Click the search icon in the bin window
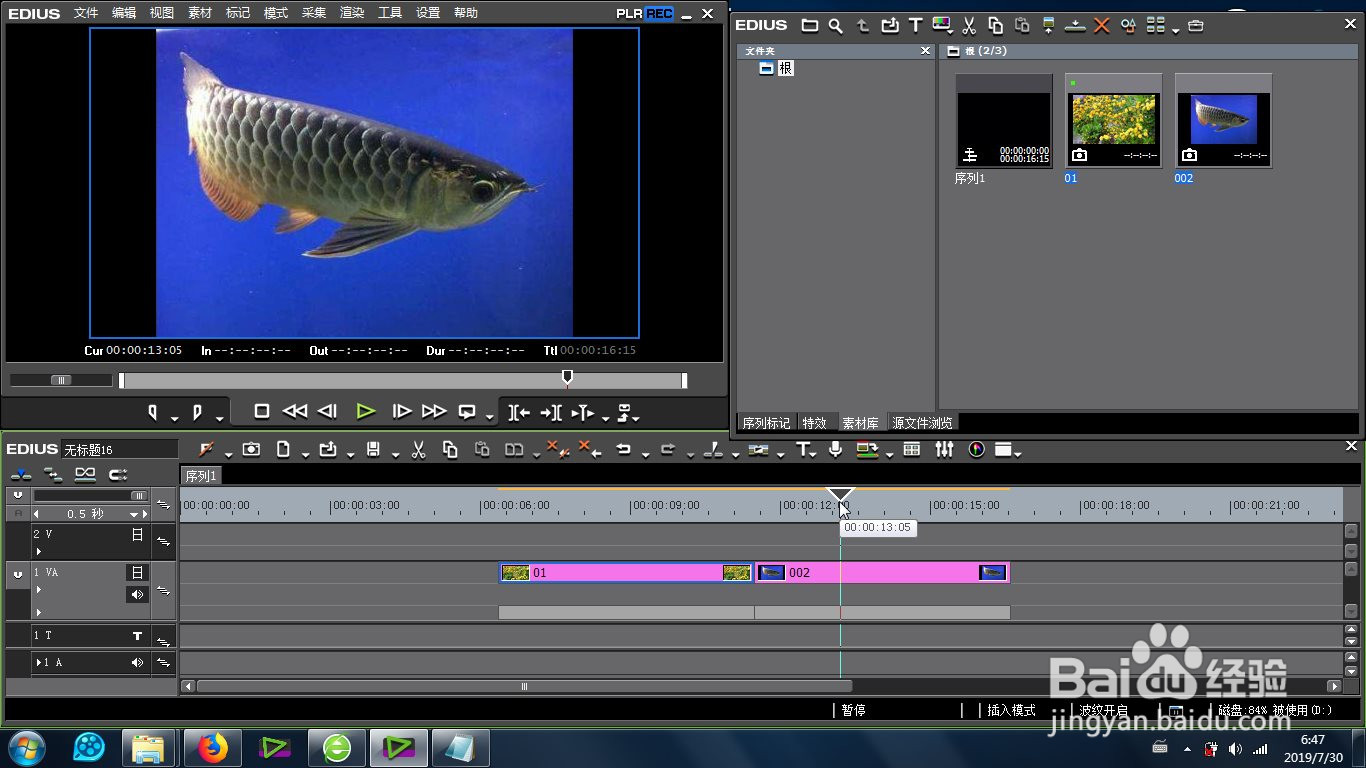The height and width of the screenshot is (768, 1366). [x=835, y=26]
